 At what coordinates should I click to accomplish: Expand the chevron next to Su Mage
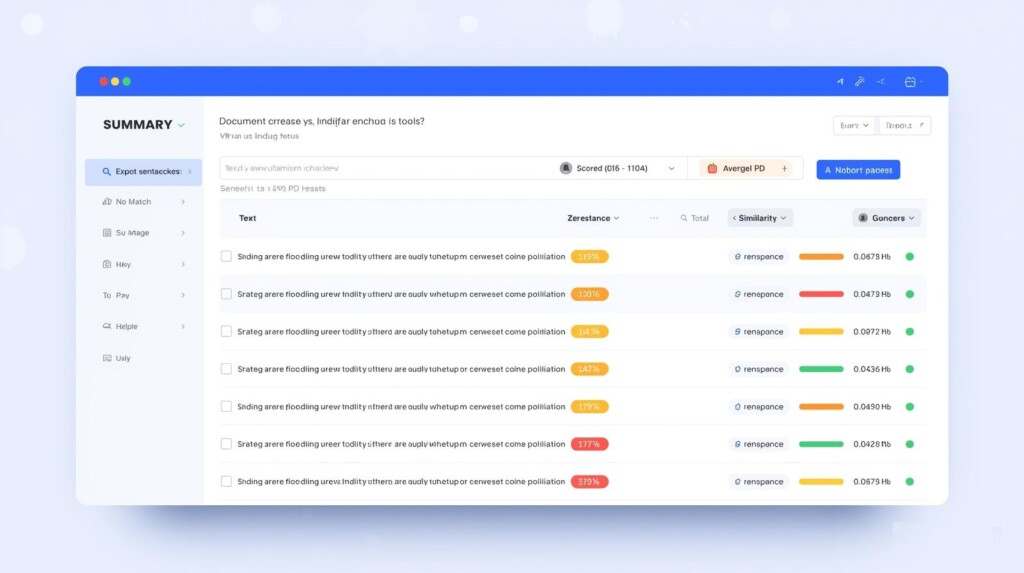(x=183, y=233)
